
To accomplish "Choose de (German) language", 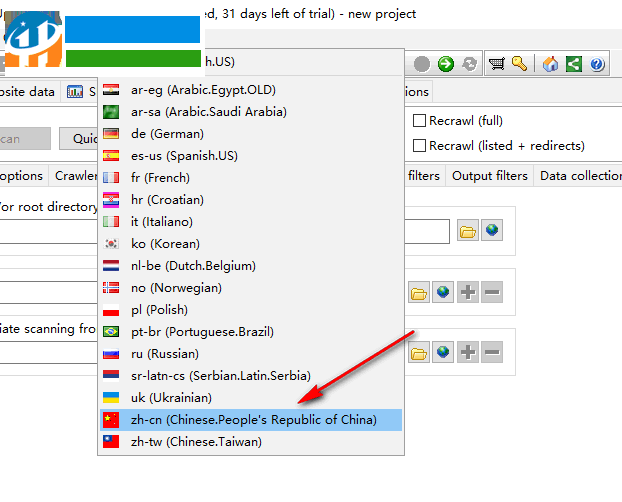I will point(251,134).
